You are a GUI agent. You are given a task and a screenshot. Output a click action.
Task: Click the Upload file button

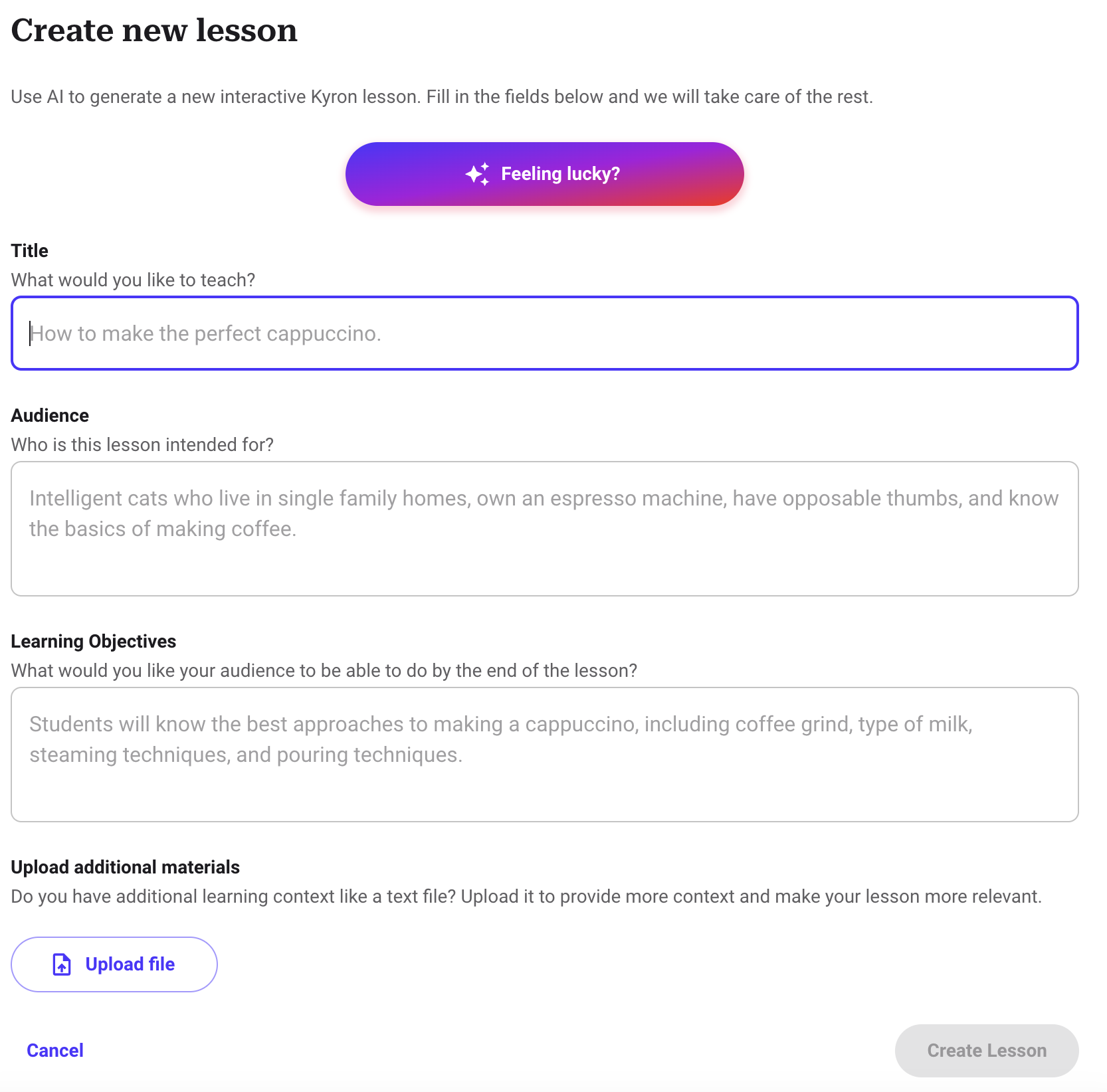click(x=114, y=964)
